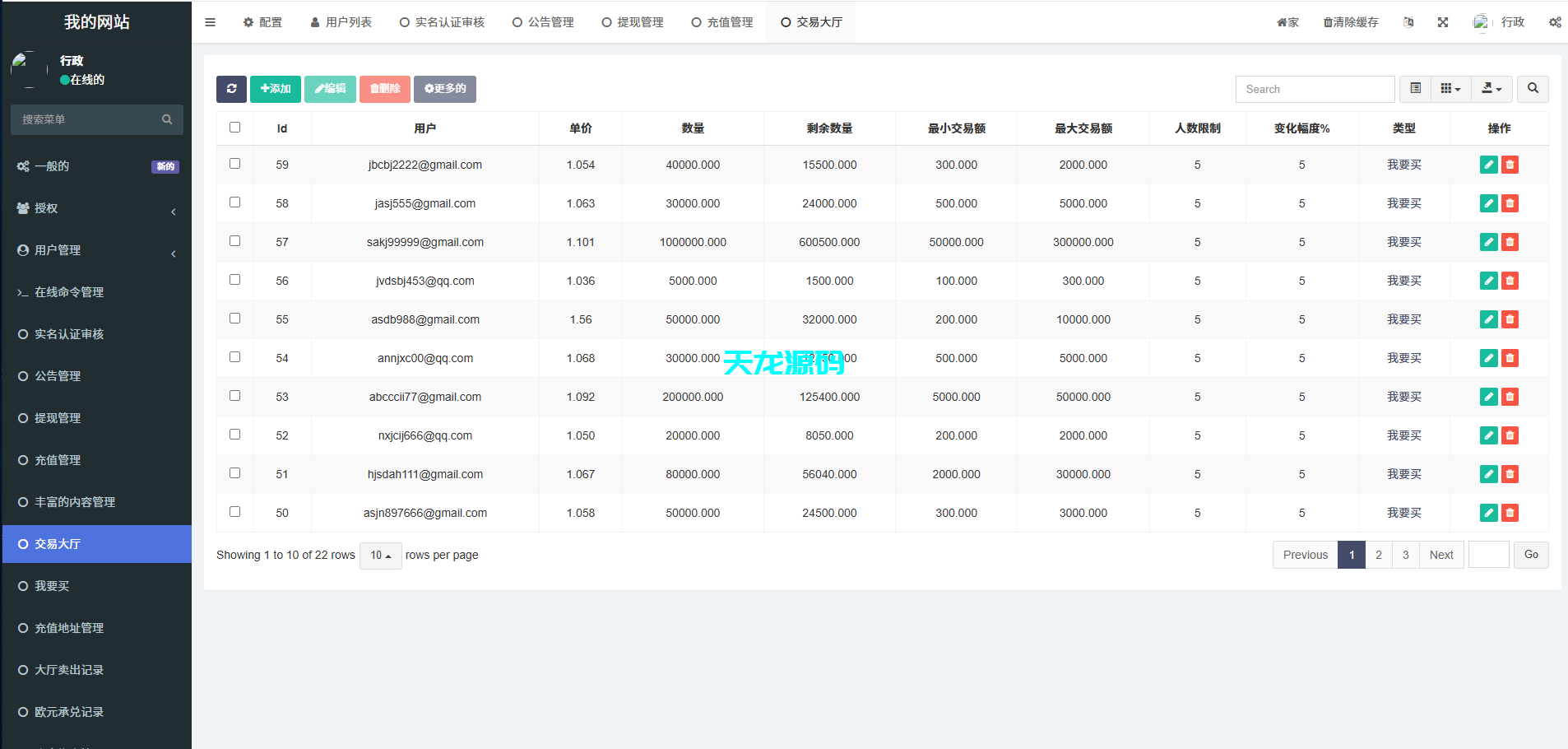Edit the row for jasj555@gmail.com with pencil icon
Screen dimensions: 1568x749
(x=1488, y=202)
